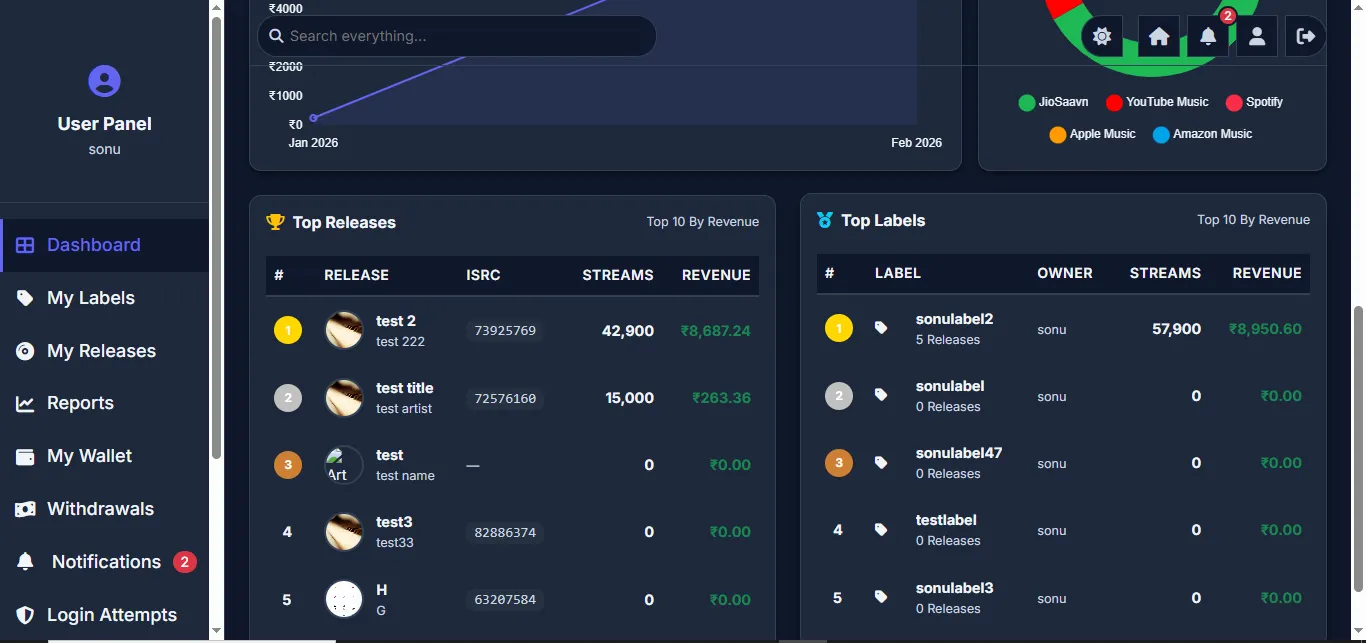Click the logout icon button
The image size is (1366, 643).
coord(1306,36)
